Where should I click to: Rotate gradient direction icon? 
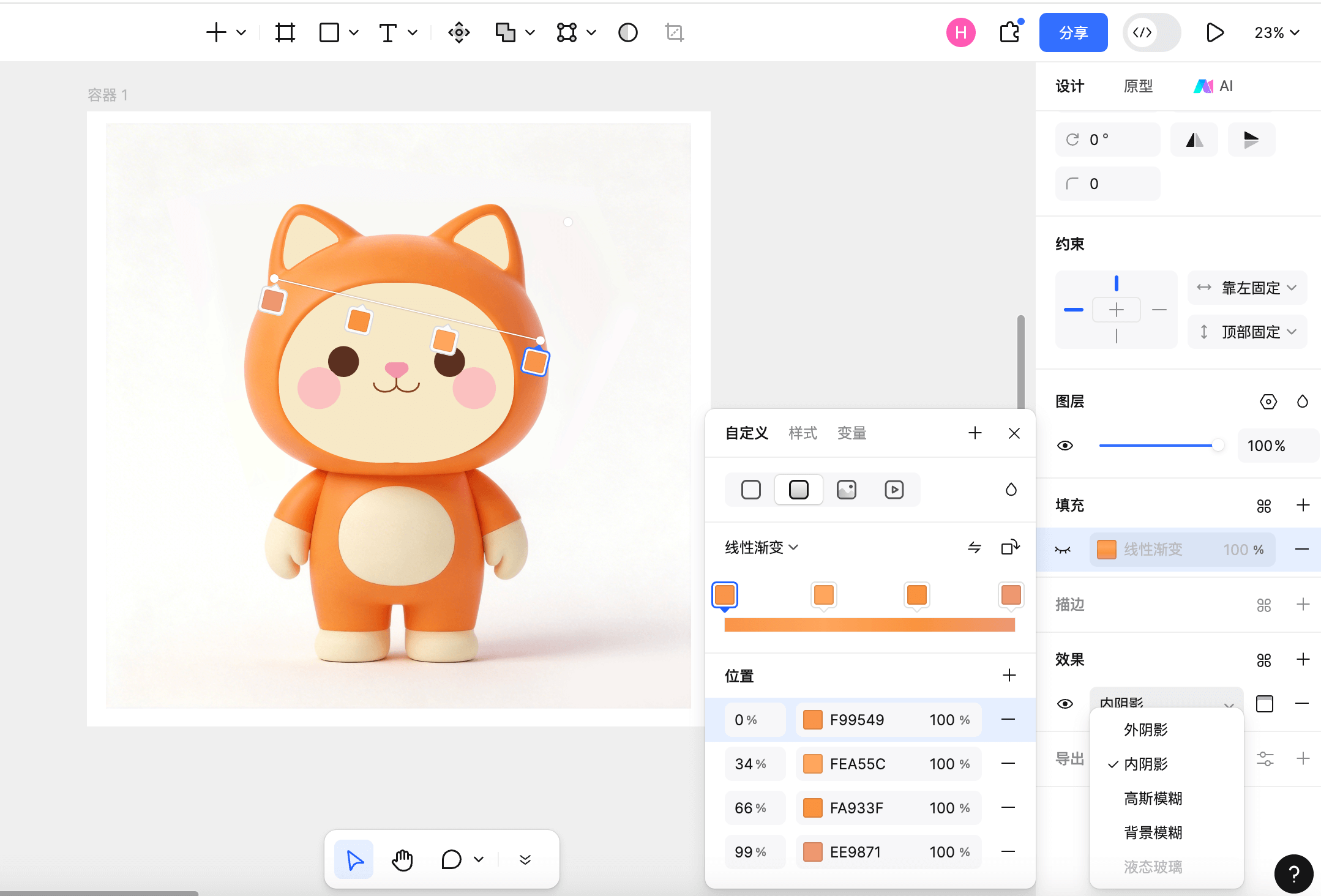[1010, 547]
